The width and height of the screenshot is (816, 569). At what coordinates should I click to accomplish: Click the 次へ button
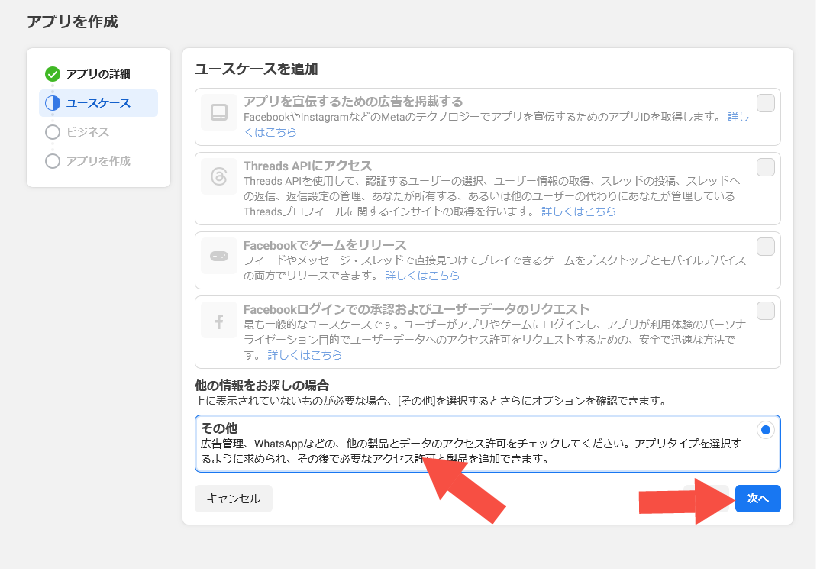pyautogui.click(x=758, y=499)
